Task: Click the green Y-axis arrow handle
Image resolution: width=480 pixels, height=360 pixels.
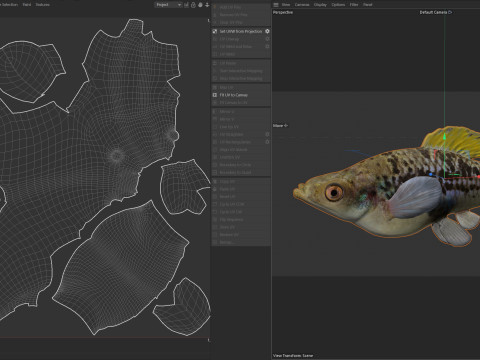Action: (444, 136)
